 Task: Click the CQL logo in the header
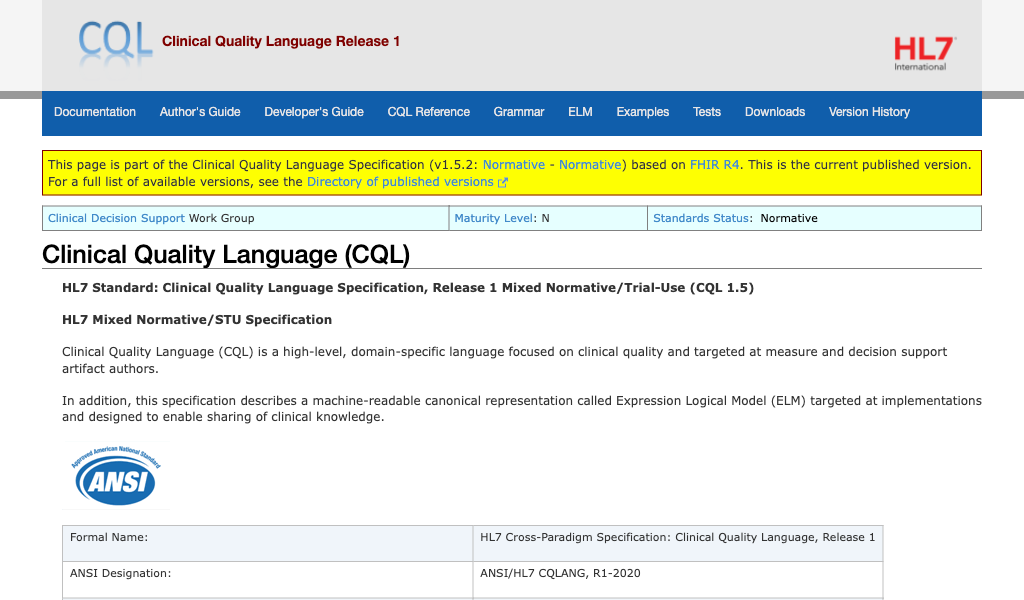(115, 44)
